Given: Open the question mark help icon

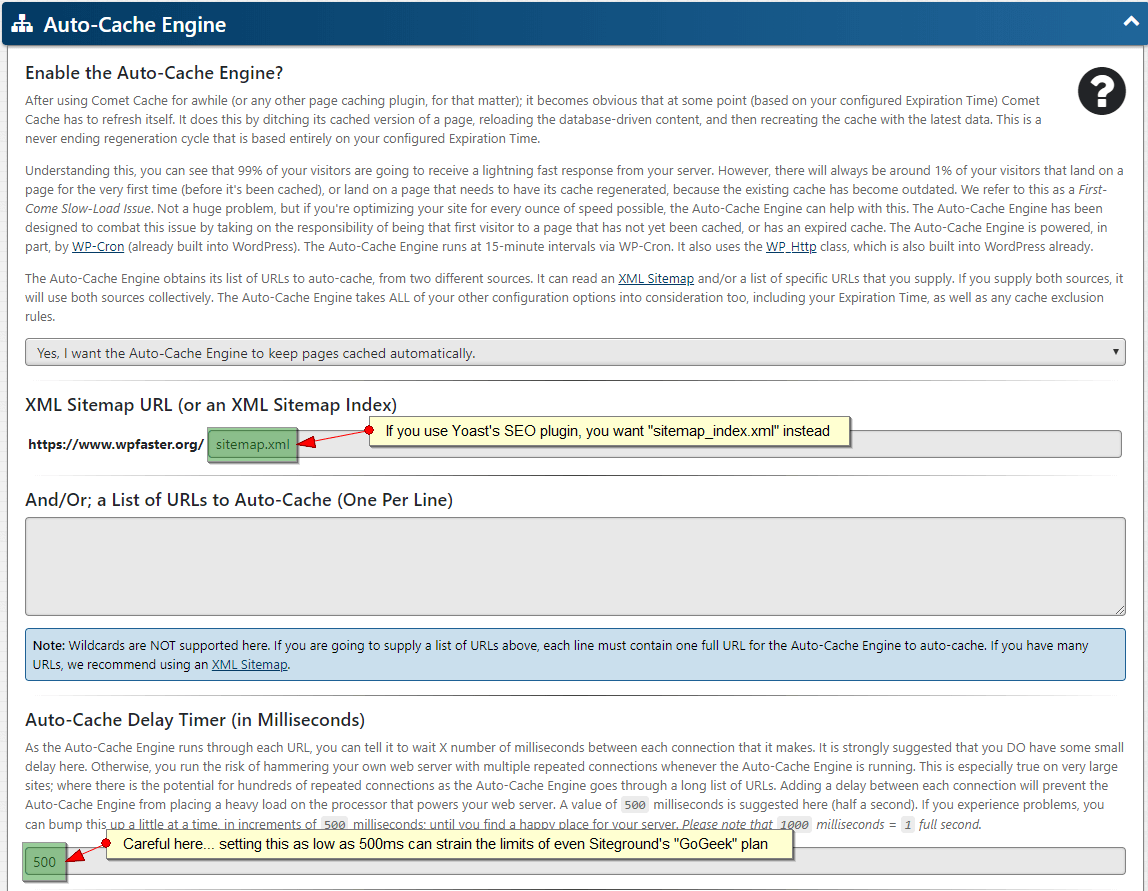Looking at the screenshot, I should 1101,91.
